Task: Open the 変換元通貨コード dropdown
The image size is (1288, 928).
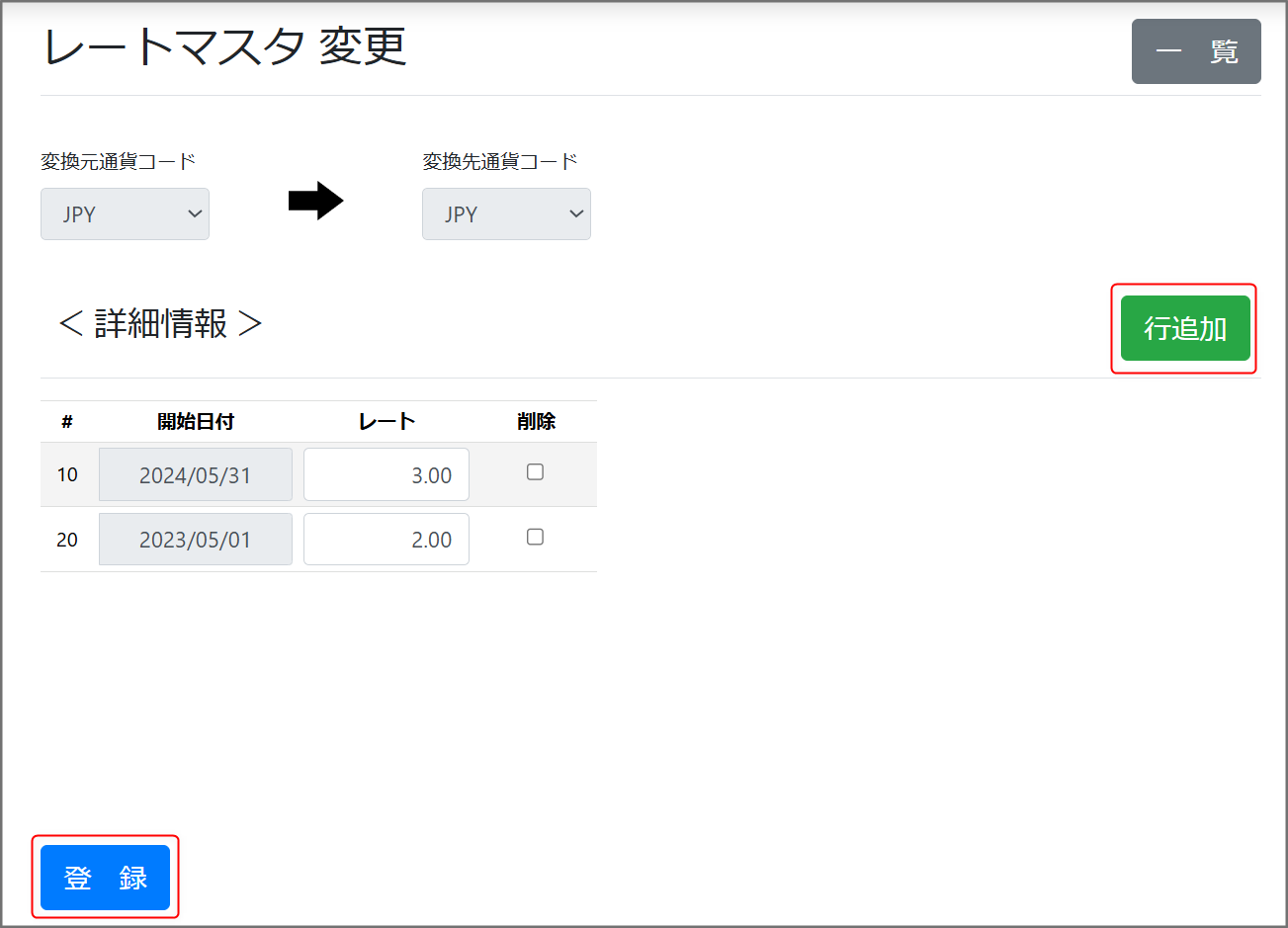Action: tap(125, 214)
